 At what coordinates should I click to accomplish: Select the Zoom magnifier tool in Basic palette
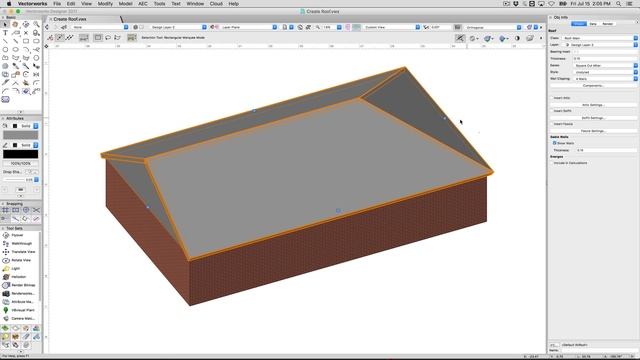point(36,24)
